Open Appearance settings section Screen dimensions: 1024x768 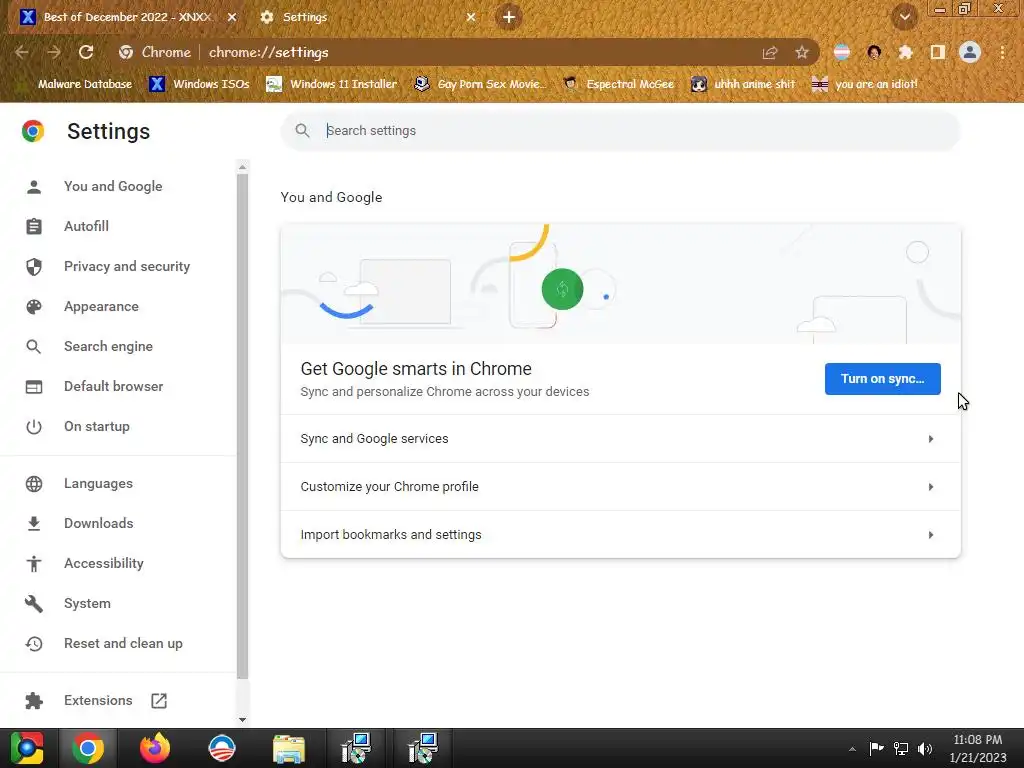click(101, 306)
